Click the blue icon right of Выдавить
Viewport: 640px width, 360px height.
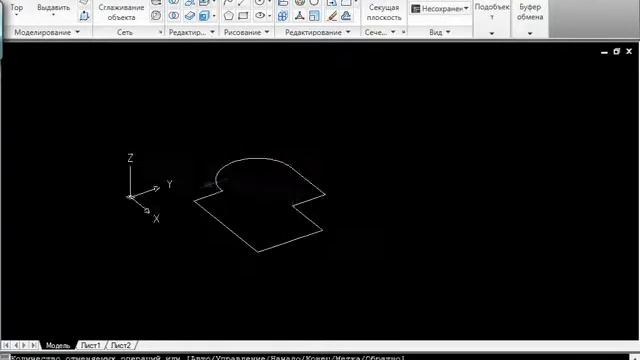pyautogui.click(x=84, y=16)
